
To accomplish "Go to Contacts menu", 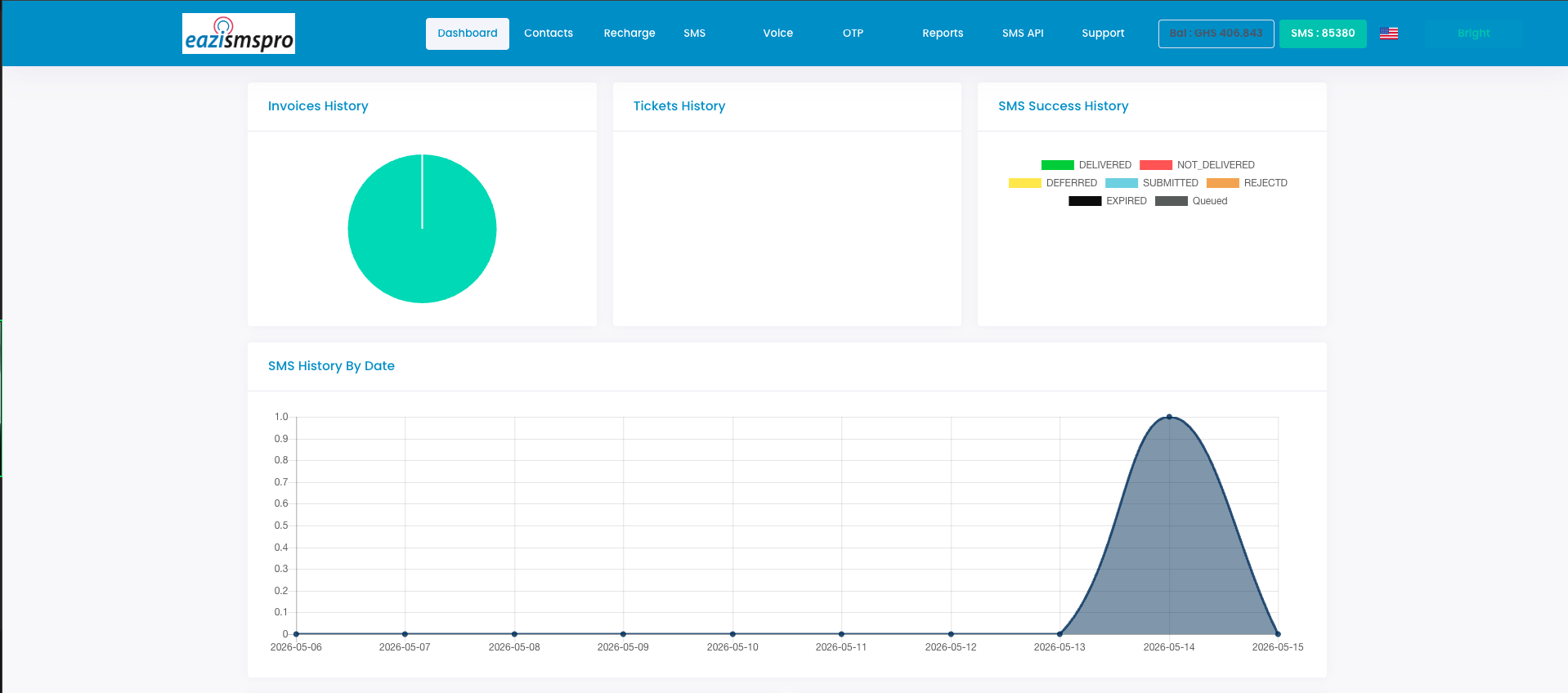I will click(x=549, y=34).
